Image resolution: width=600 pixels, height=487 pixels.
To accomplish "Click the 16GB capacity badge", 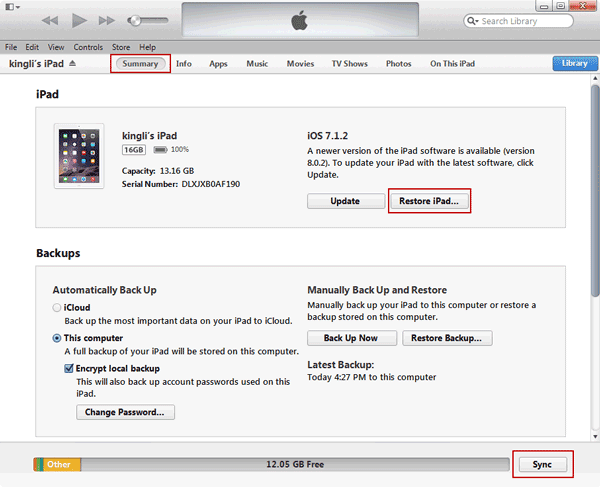I will pos(134,150).
